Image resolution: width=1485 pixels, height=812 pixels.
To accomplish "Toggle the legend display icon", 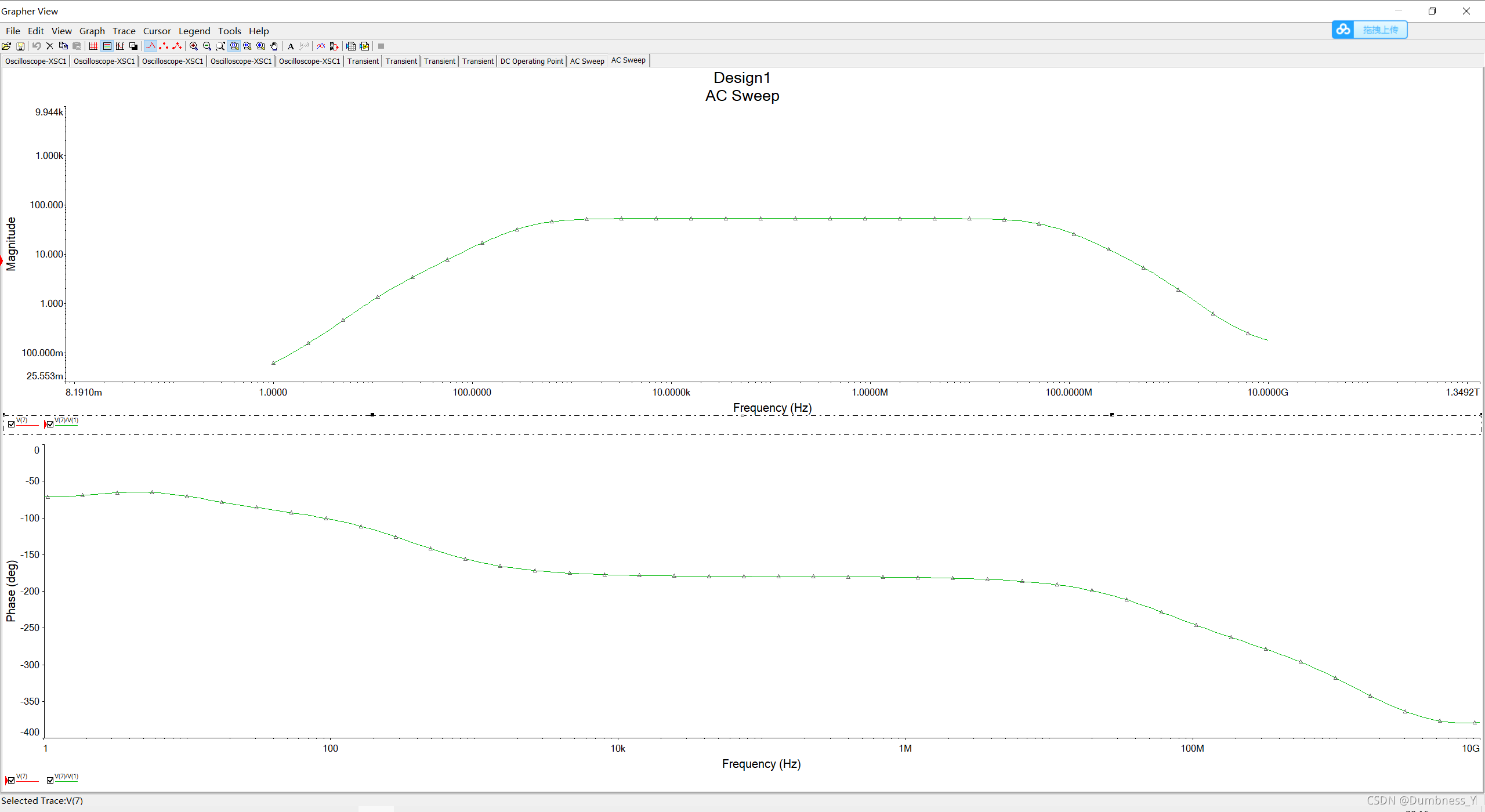I will [x=107, y=46].
